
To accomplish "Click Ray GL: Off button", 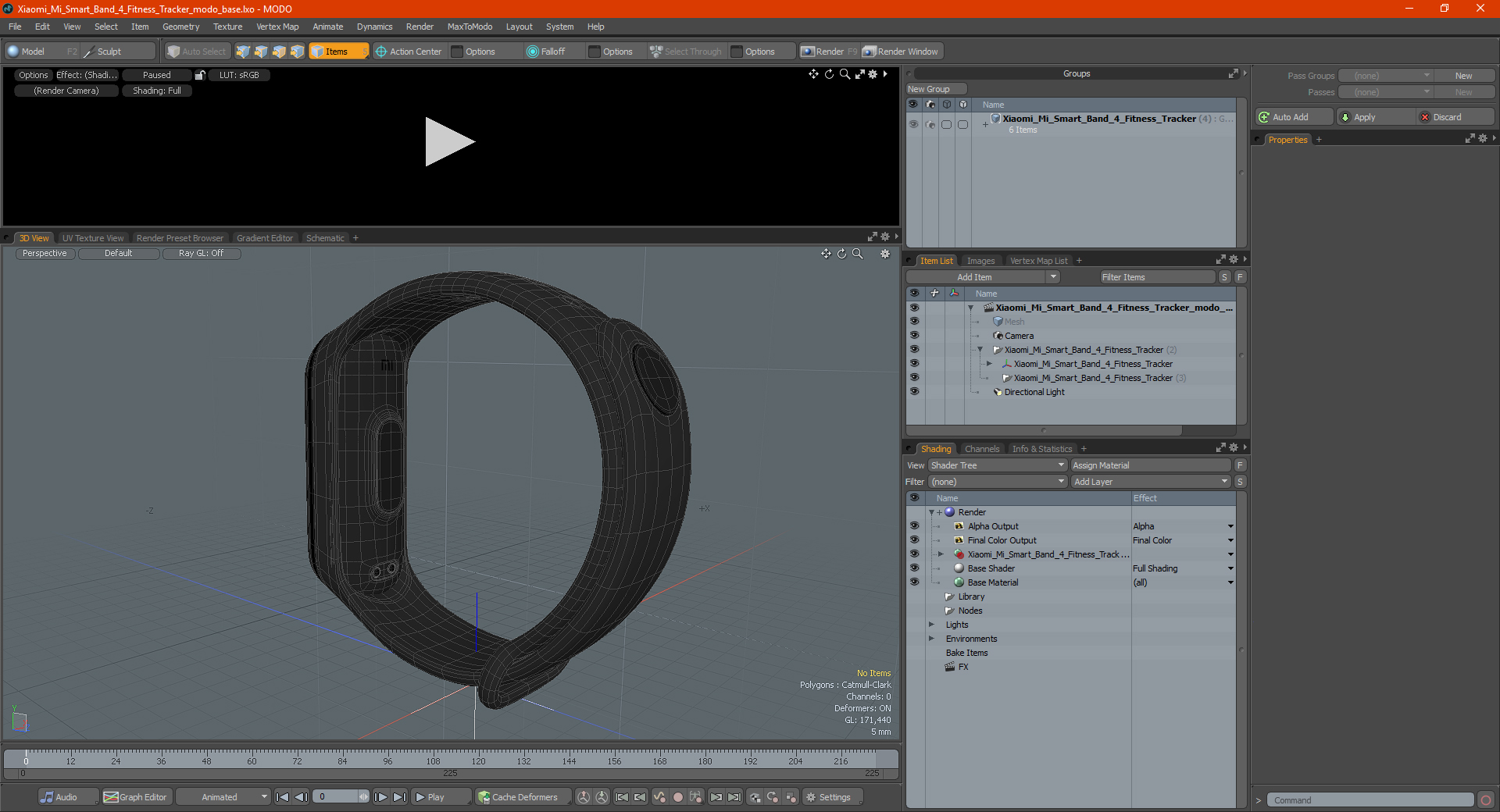I will 201,254.
